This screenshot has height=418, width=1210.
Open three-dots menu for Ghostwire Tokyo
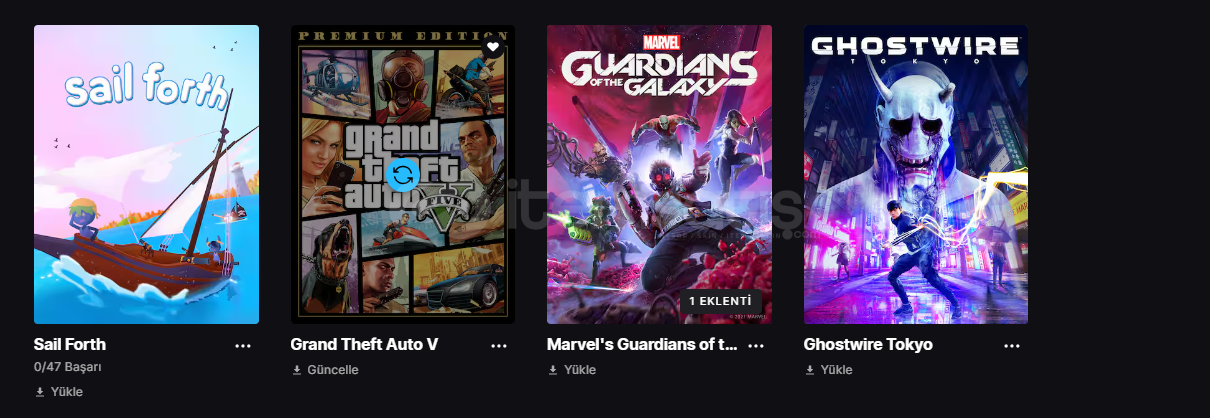click(1012, 345)
